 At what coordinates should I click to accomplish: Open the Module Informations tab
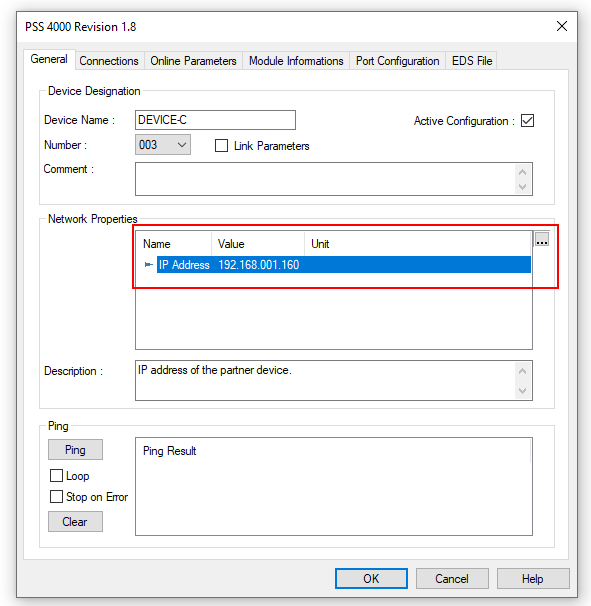coord(296,61)
